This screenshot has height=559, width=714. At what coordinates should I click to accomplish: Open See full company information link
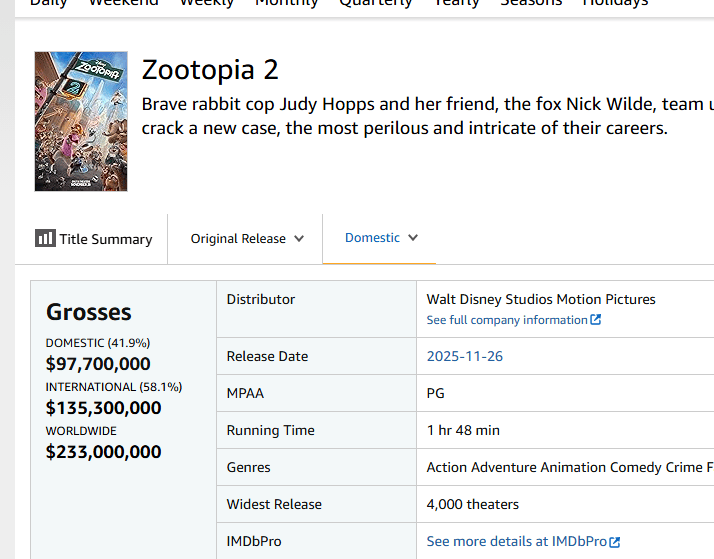point(507,320)
